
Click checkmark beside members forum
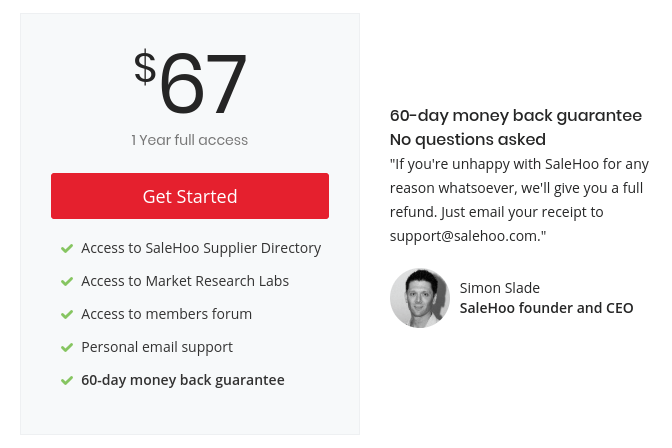(67, 314)
